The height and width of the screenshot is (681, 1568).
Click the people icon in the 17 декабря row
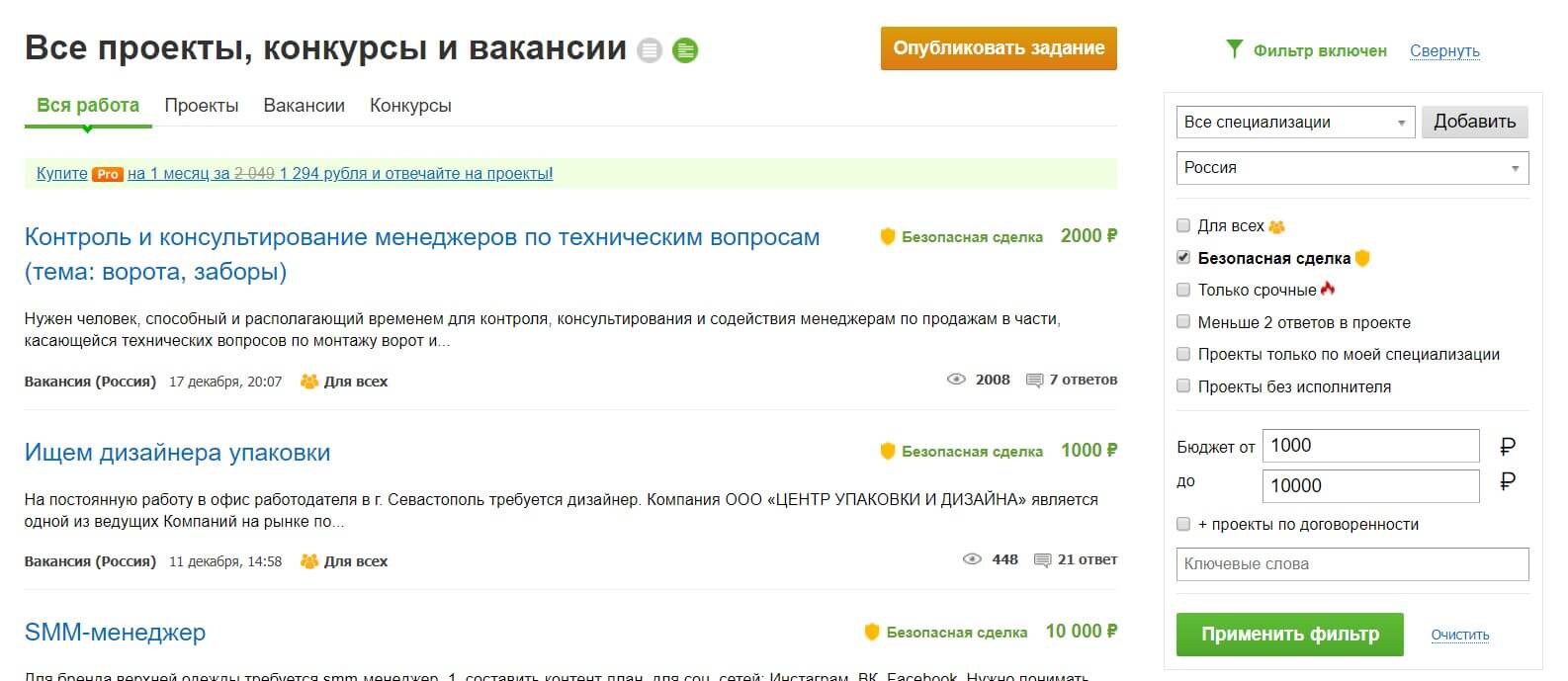[x=309, y=382]
